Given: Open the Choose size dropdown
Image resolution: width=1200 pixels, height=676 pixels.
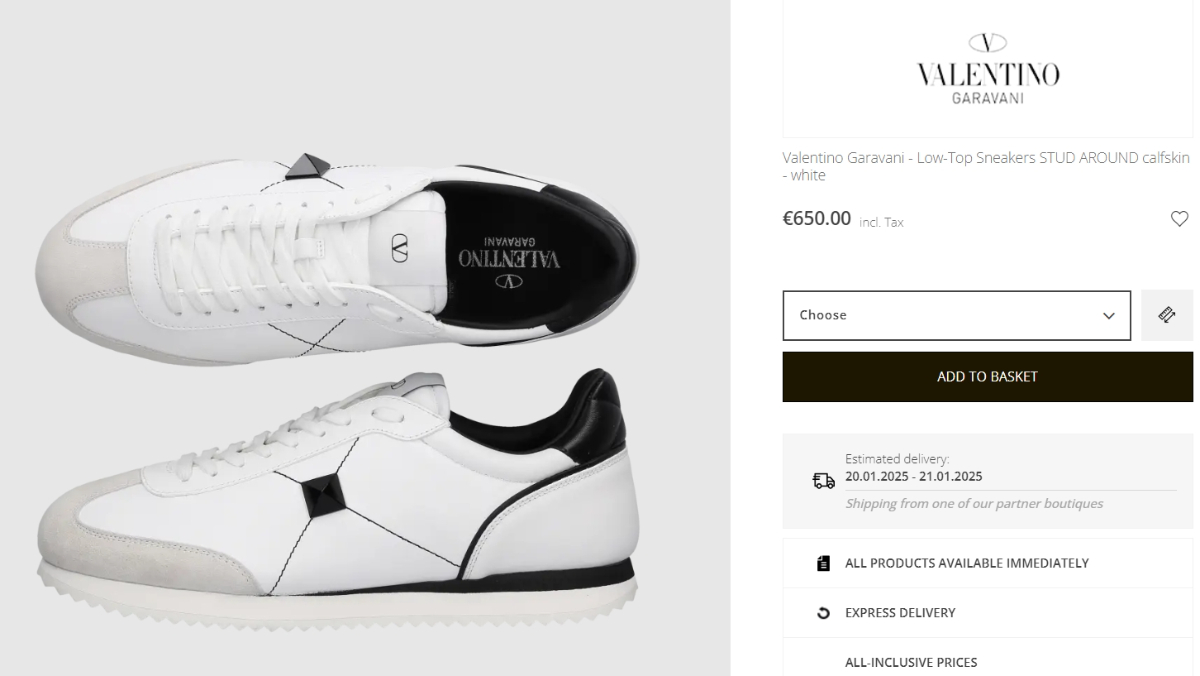Looking at the screenshot, I should pos(955,315).
